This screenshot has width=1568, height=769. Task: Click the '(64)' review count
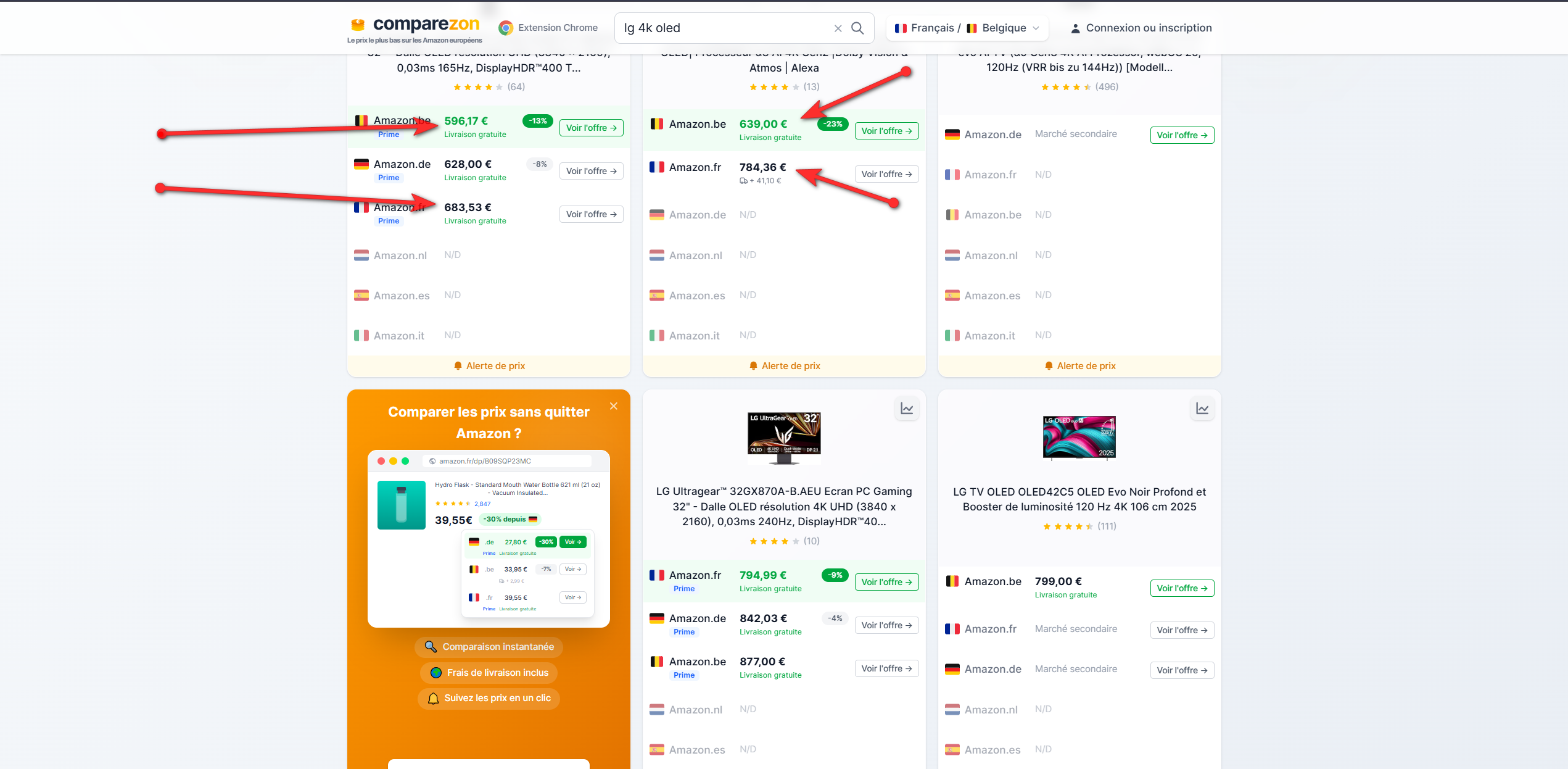click(516, 87)
